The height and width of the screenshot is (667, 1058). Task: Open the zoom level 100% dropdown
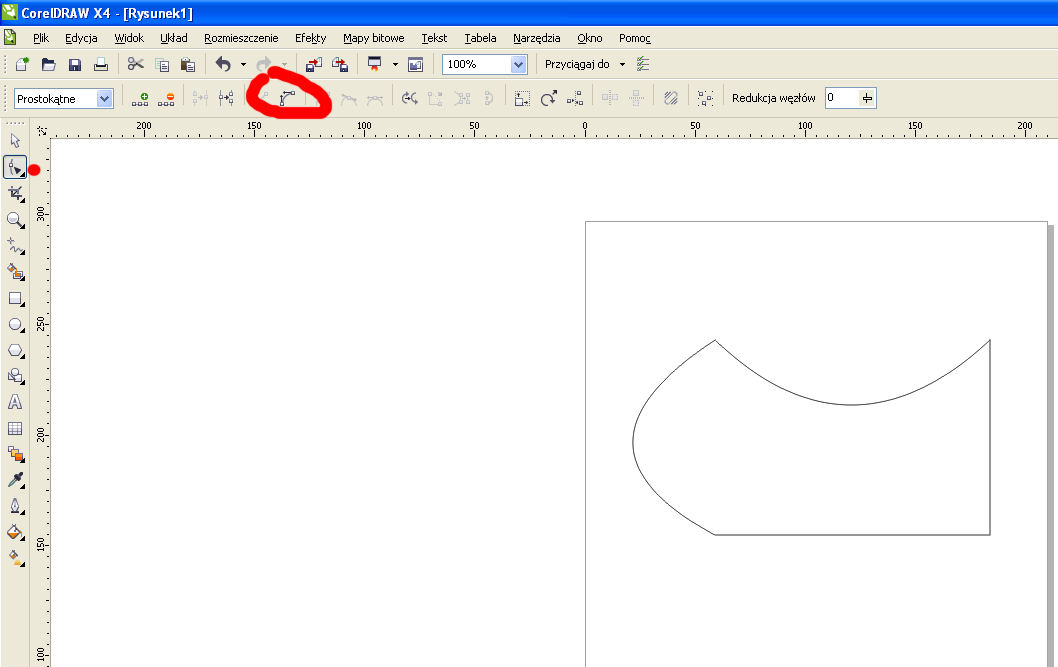pyautogui.click(x=518, y=64)
